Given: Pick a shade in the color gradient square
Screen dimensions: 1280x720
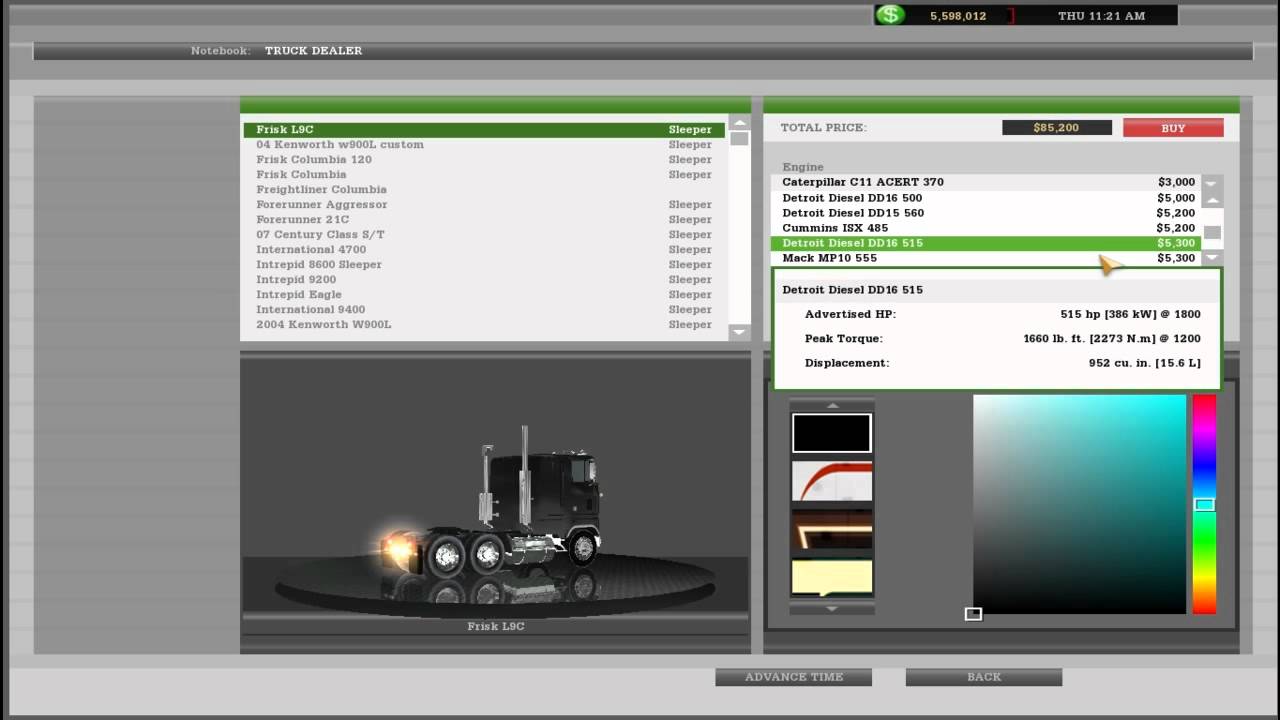Looking at the screenshot, I should coord(1079,504).
